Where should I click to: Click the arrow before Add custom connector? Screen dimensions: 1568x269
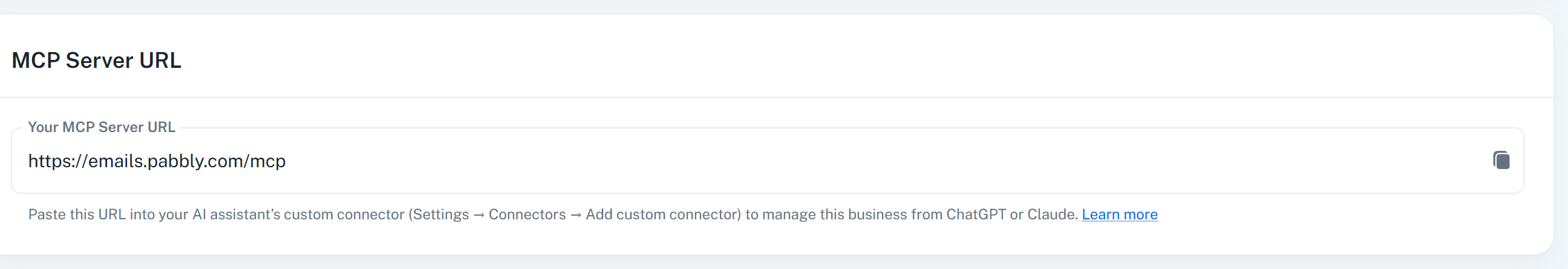click(576, 215)
